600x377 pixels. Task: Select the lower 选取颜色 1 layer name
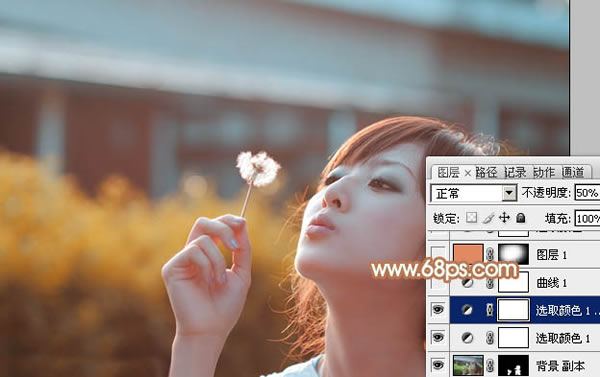click(563, 338)
